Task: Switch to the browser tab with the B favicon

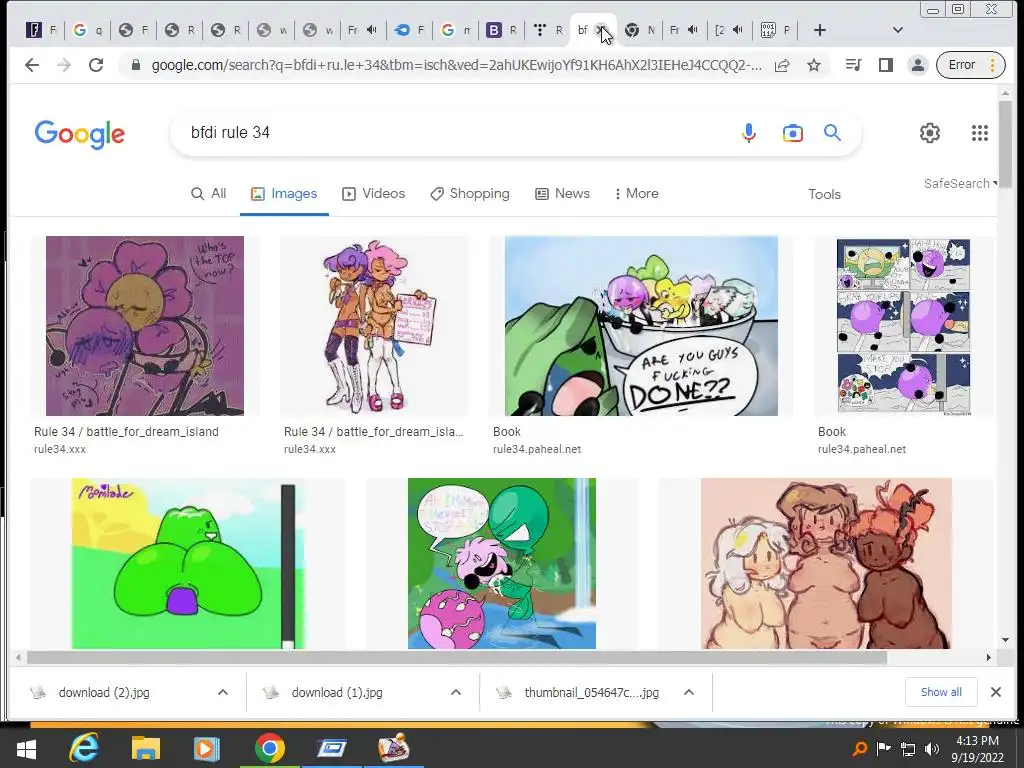Action: 501,30
